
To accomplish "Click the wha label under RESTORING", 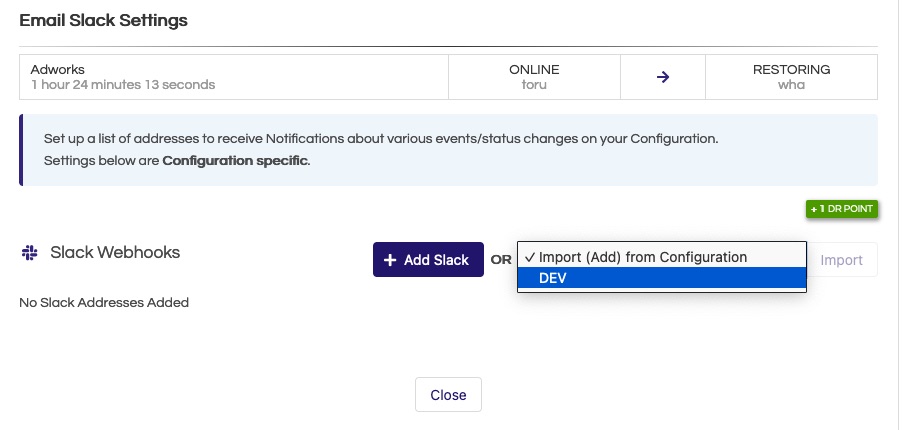I will (791, 85).
